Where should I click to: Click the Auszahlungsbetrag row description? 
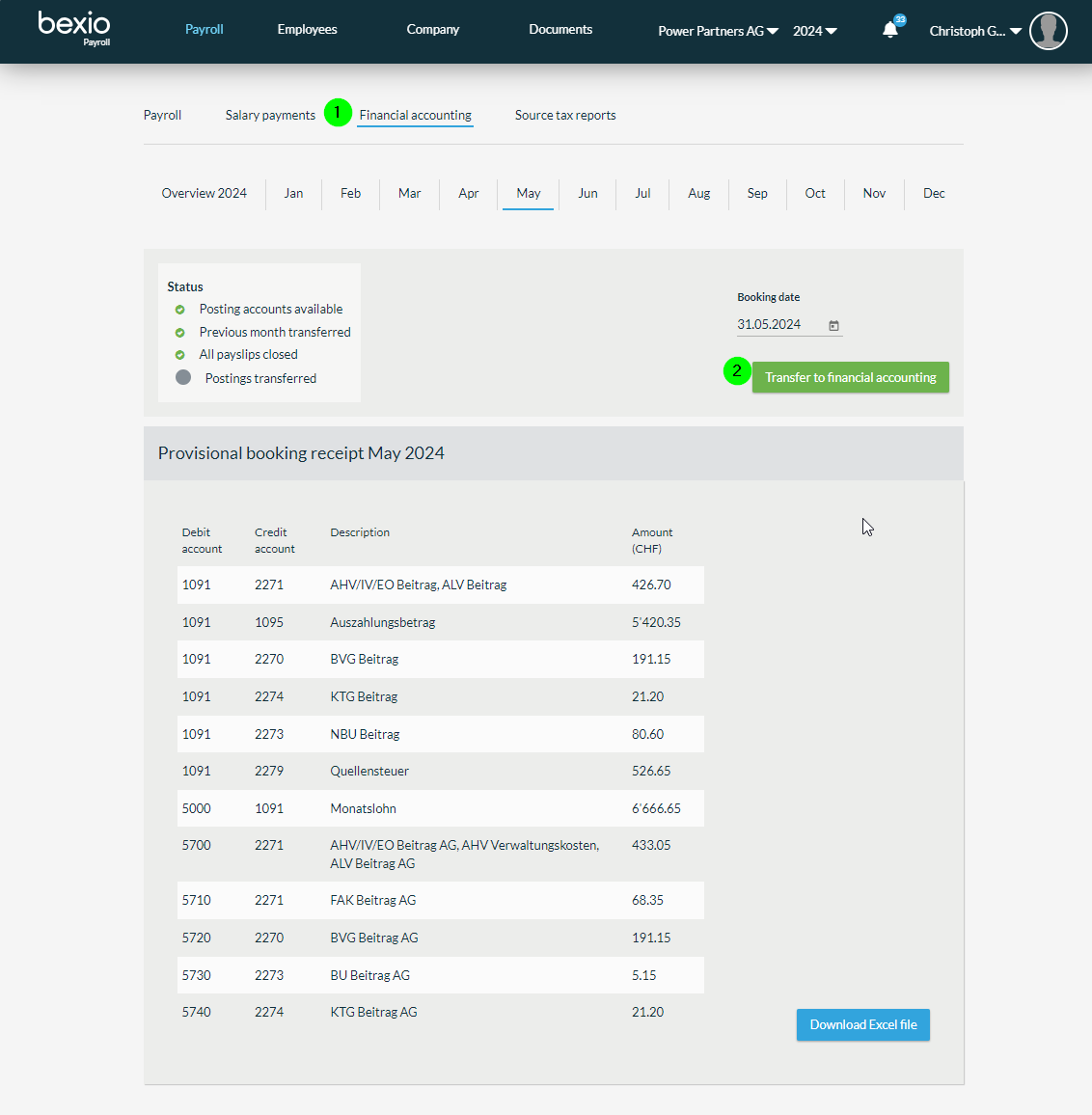coord(383,622)
